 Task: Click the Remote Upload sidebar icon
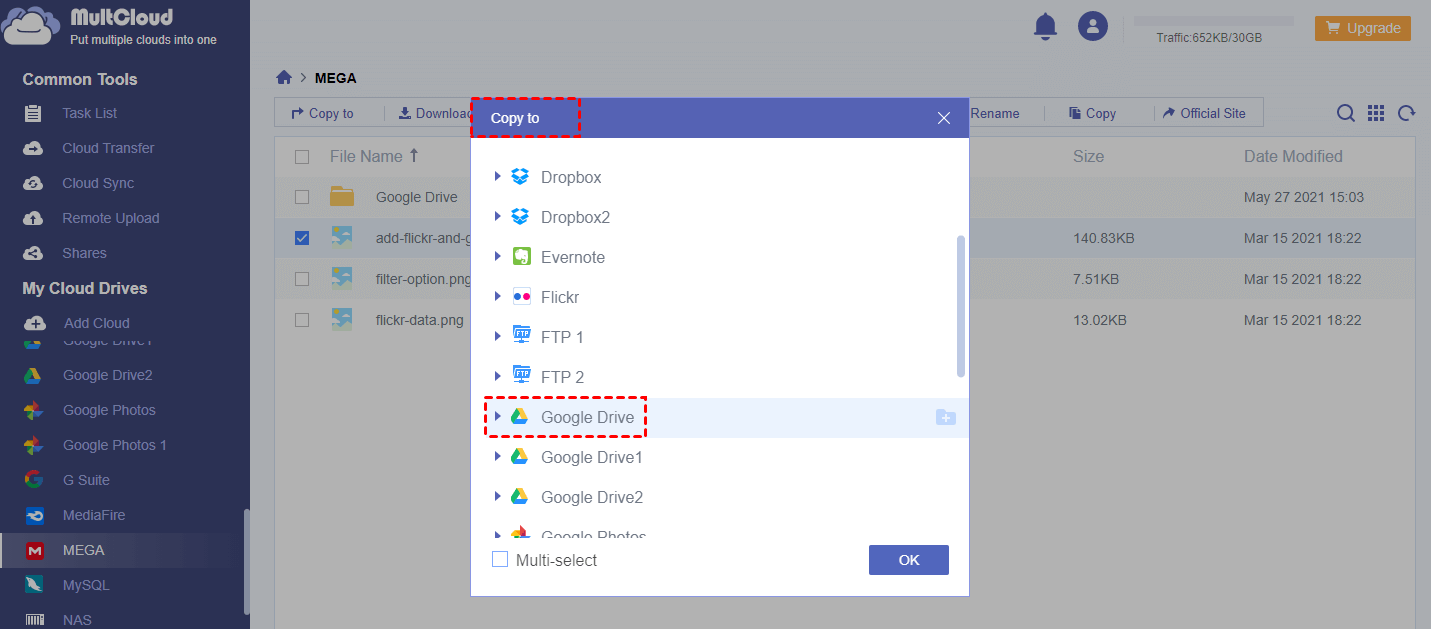point(34,218)
